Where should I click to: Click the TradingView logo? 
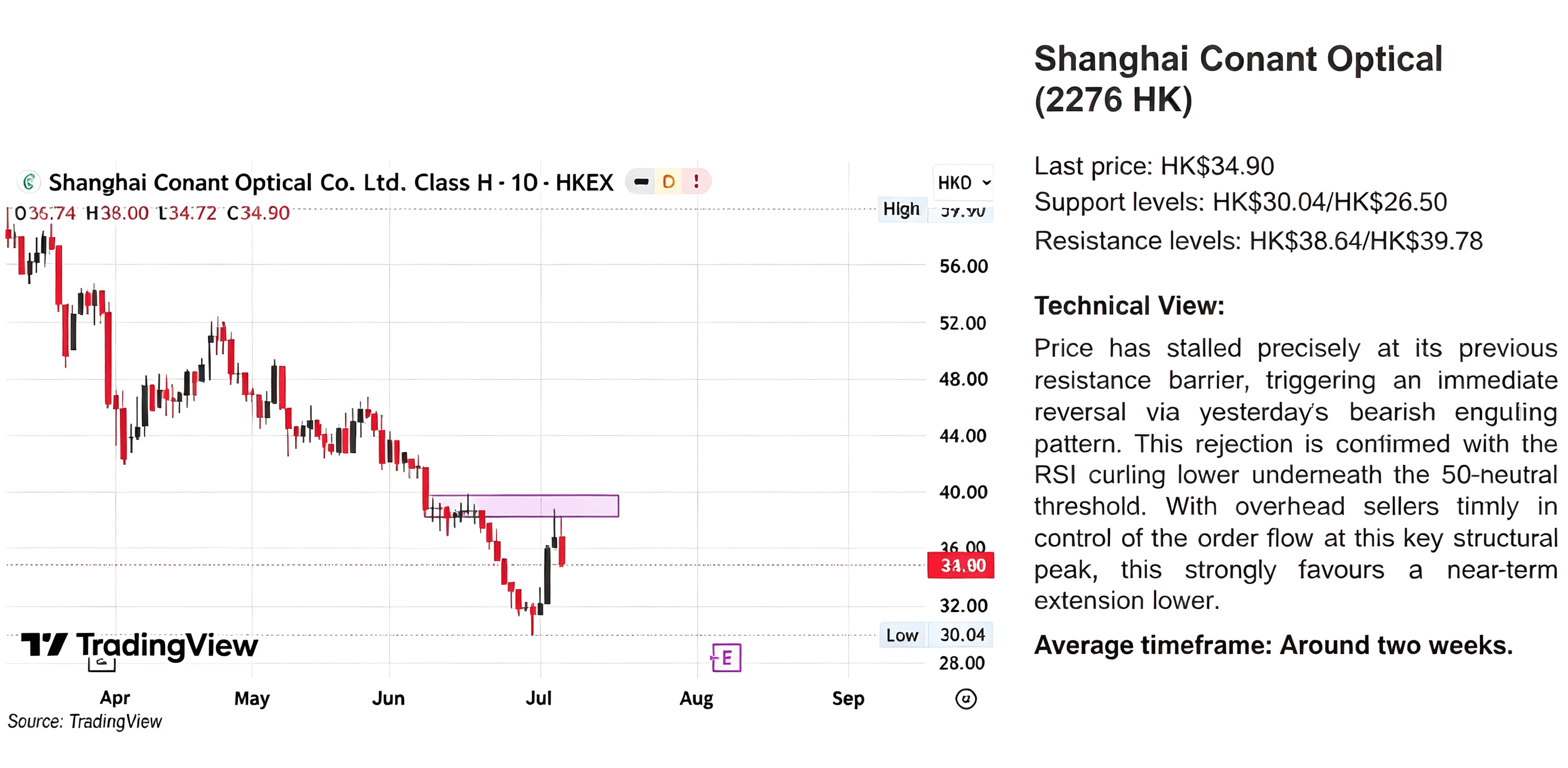coord(139,645)
